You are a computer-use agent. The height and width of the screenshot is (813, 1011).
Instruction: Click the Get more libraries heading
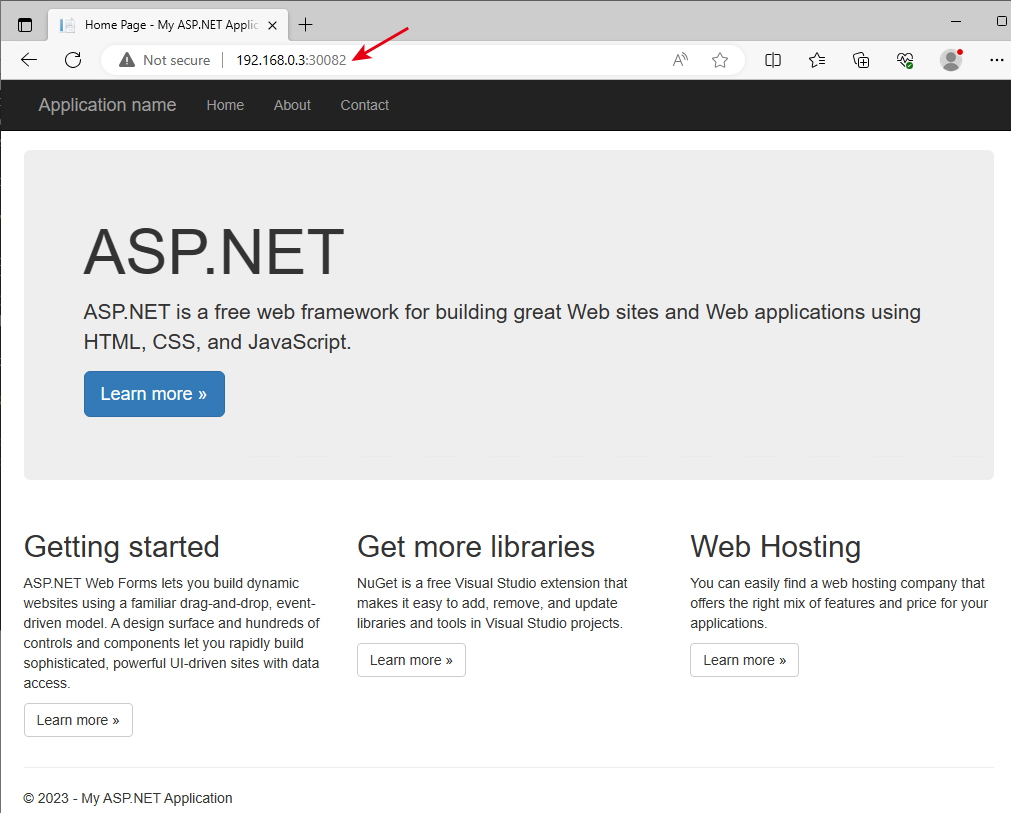point(476,547)
